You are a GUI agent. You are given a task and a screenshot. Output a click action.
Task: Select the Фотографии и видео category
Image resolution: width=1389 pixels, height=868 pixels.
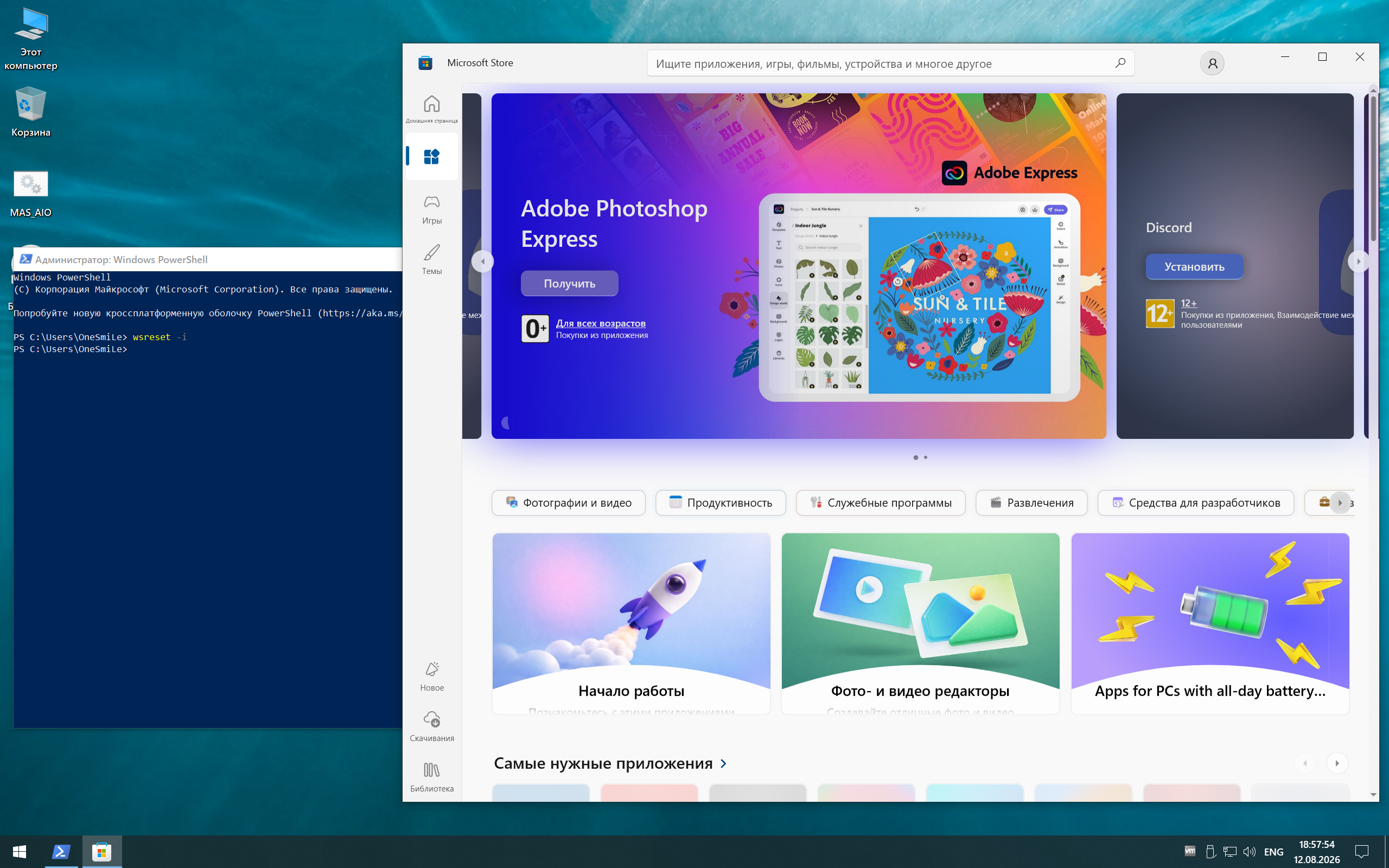pyautogui.click(x=568, y=503)
